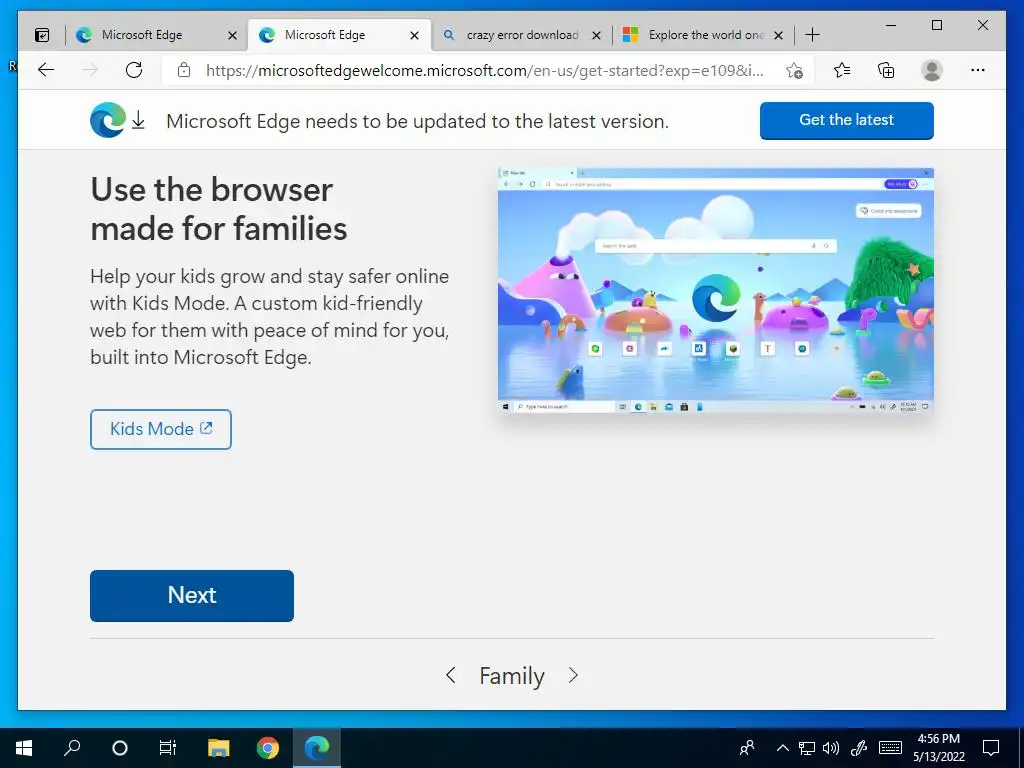Open the touch keyboard icon
The width and height of the screenshot is (1024, 768).
point(890,748)
